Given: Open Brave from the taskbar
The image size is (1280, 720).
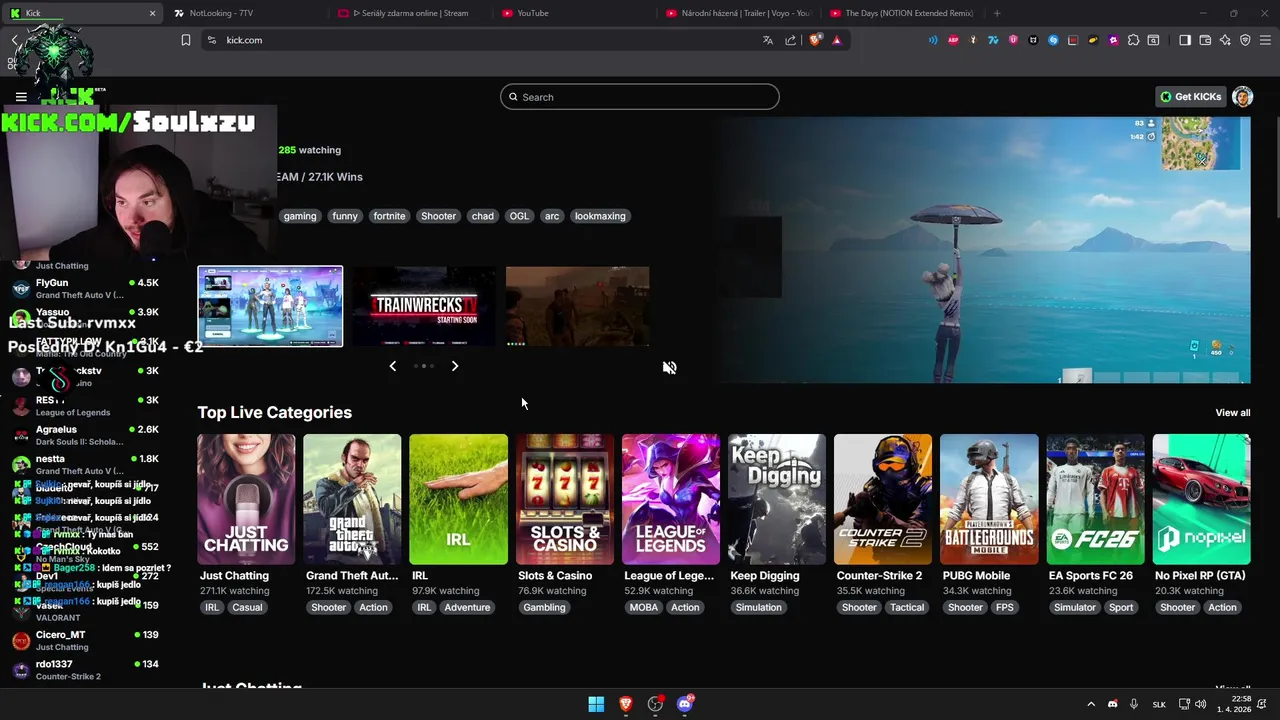Looking at the screenshot, I should (x=626, y=704).
